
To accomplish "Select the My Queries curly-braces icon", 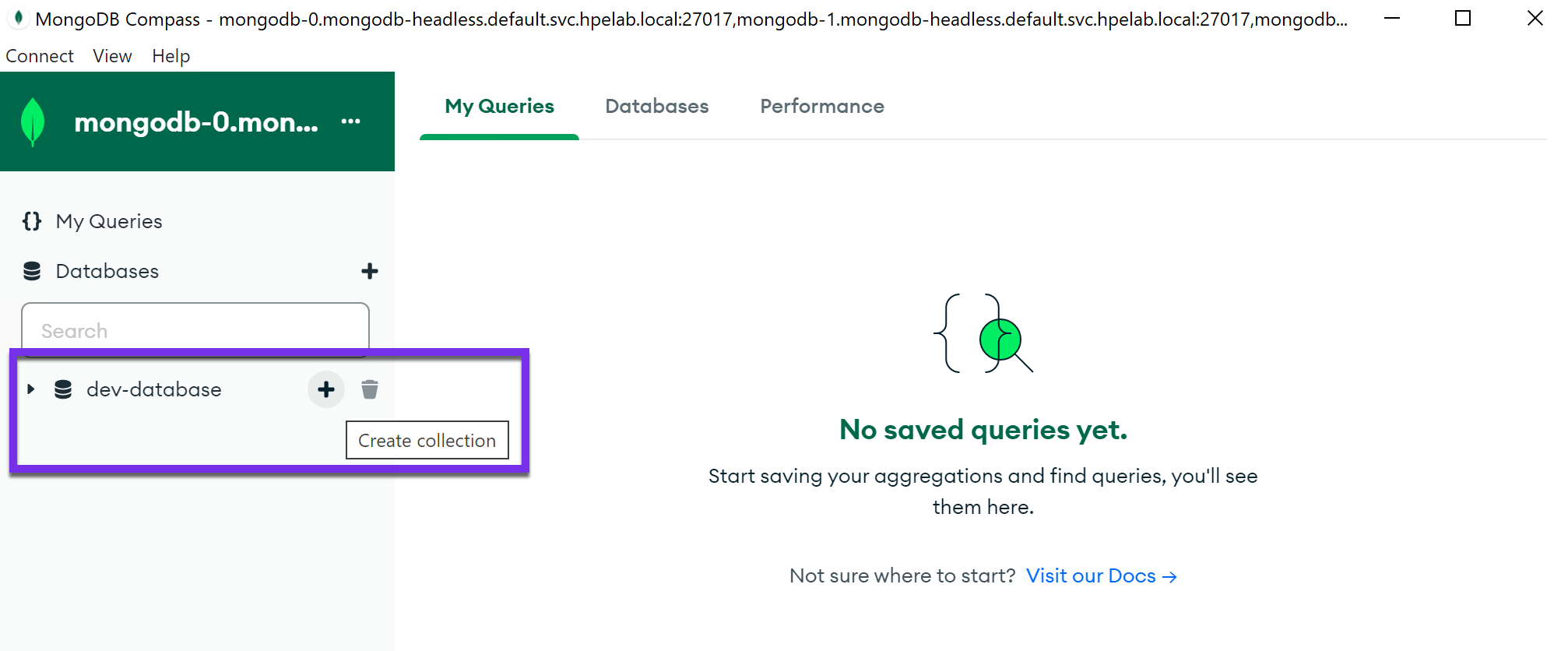I will (x=31, y=220).
